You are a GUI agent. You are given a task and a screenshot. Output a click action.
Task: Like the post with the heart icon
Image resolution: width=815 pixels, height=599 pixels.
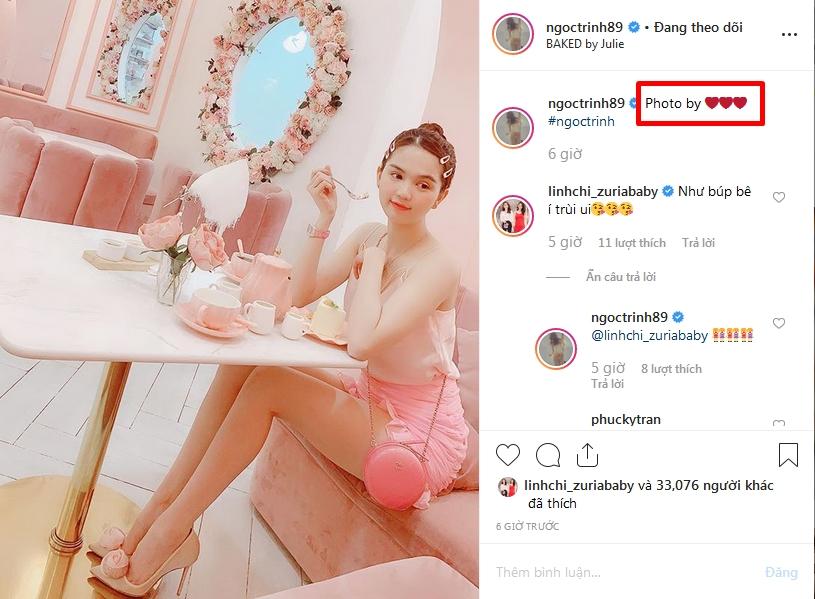[x=508, y=455]
